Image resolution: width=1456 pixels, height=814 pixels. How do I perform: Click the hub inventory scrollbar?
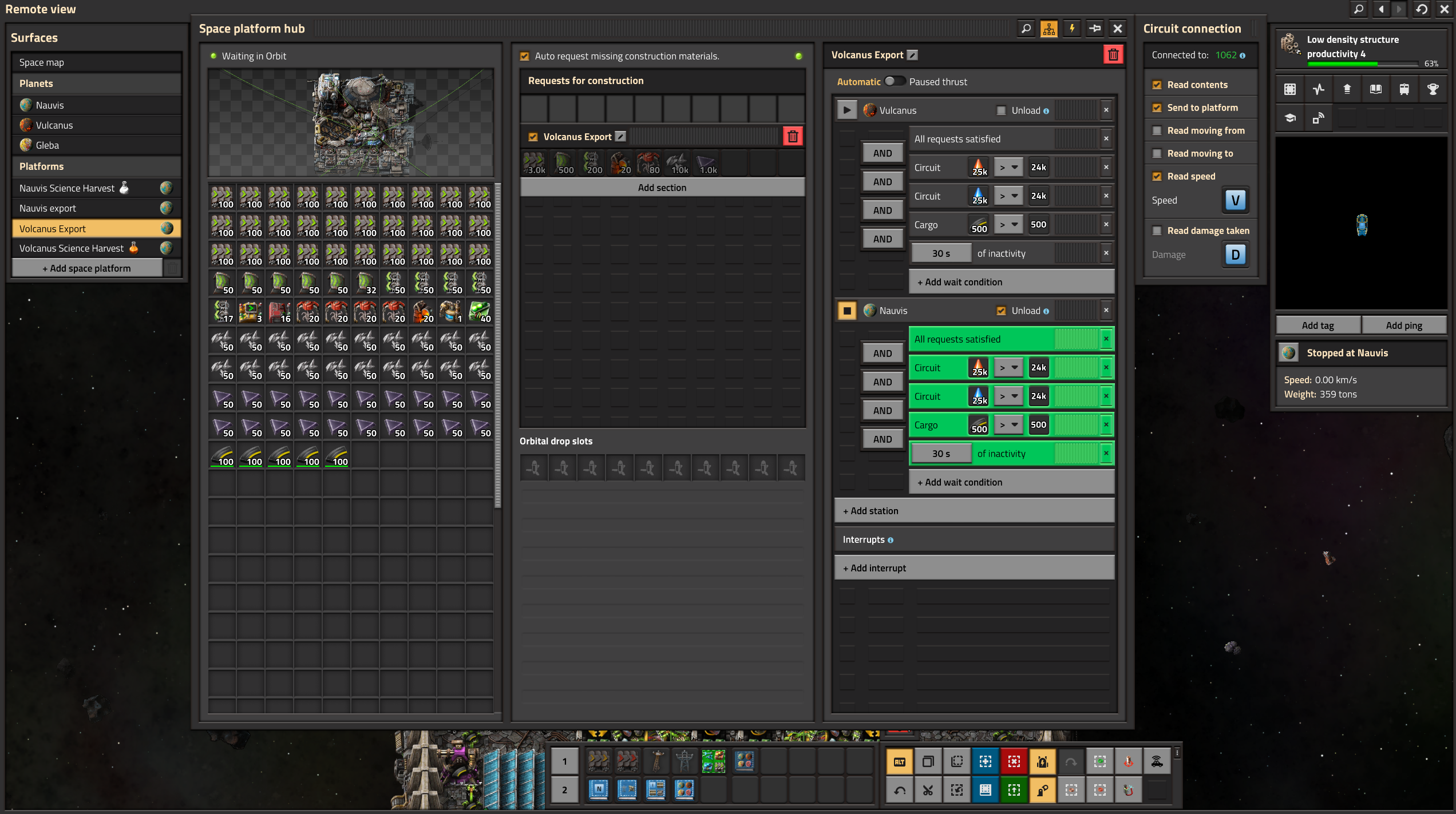[x=498, y=346]
